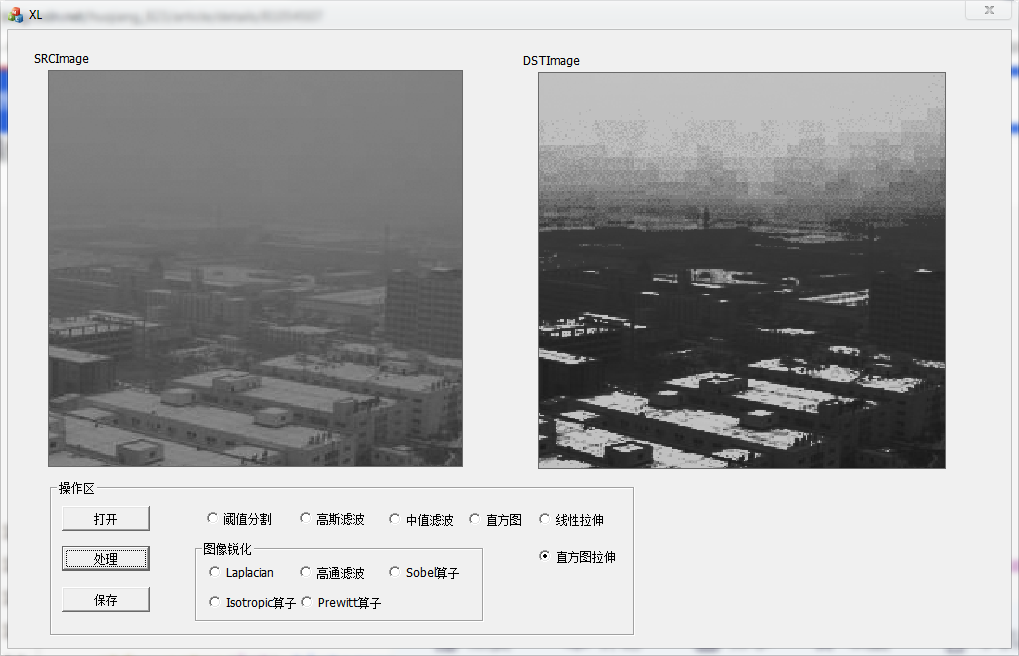Click the 保存 (Save) button
This screenshot has width=1019, height=656.
point(106,599)
